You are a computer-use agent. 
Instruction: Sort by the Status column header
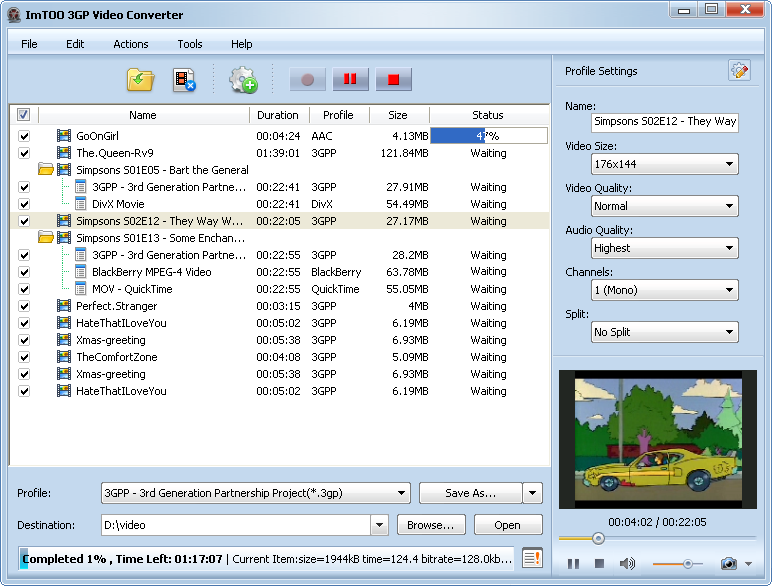click(488, 115)
